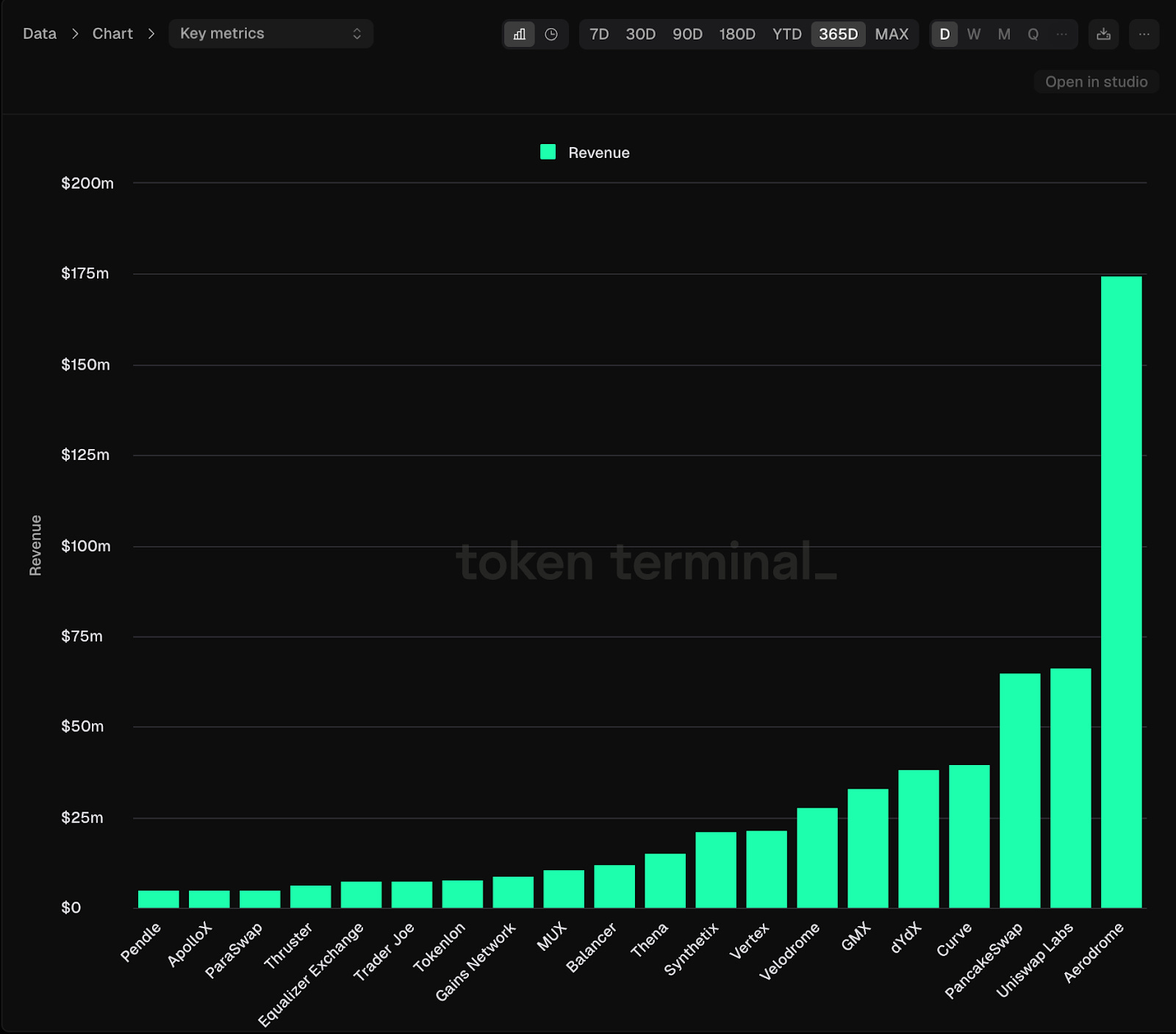Viewport: 1176px width, 1034px height.
Task: Click the $50m y-axis label
Action: point(82,727)
